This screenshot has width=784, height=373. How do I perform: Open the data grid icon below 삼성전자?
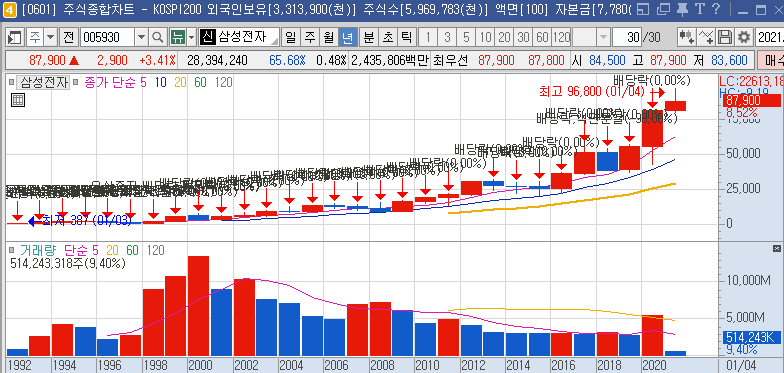(18, 100)
